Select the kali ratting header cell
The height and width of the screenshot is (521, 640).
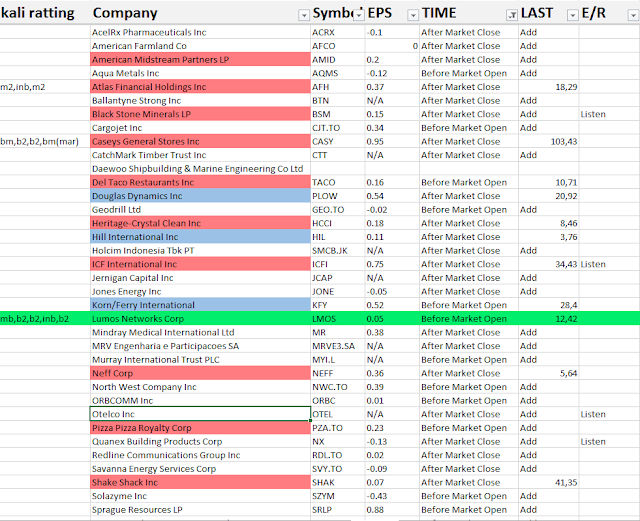click(x=45, y=13)
